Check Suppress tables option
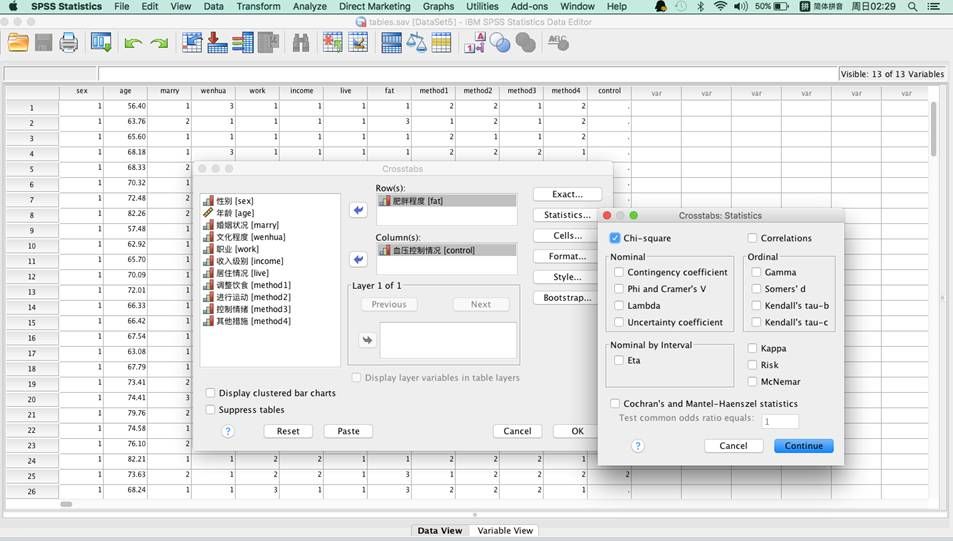This screenshot has height=541, width=953. [x=210, y=410]
